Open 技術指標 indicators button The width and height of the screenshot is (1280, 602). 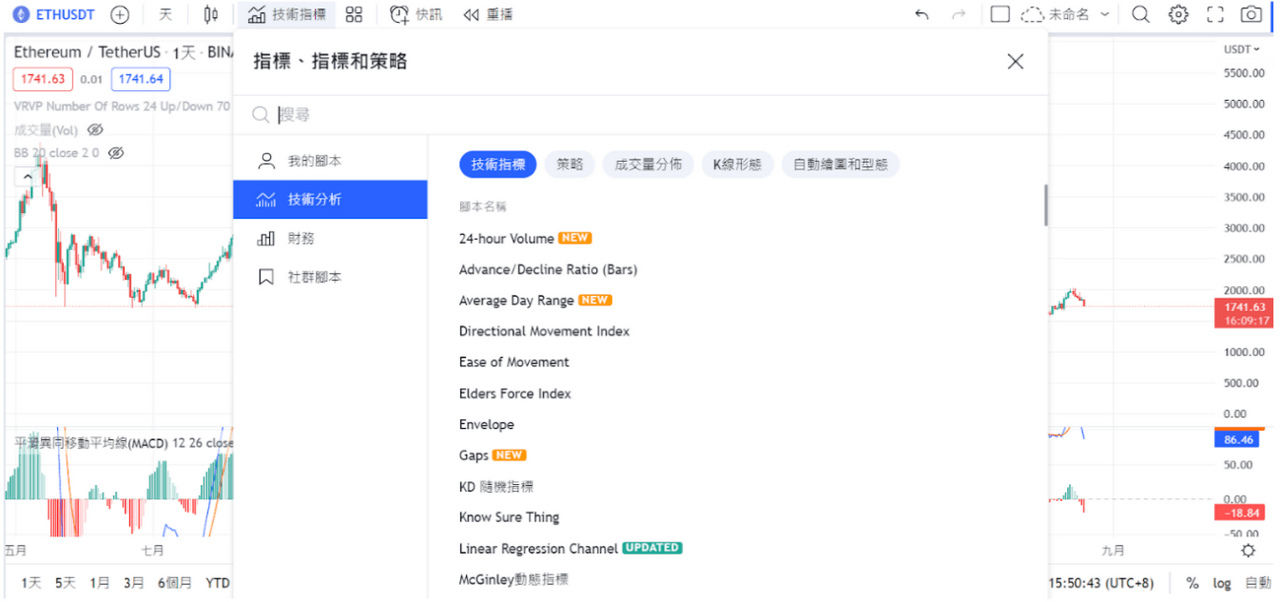(x=287, y=15)
